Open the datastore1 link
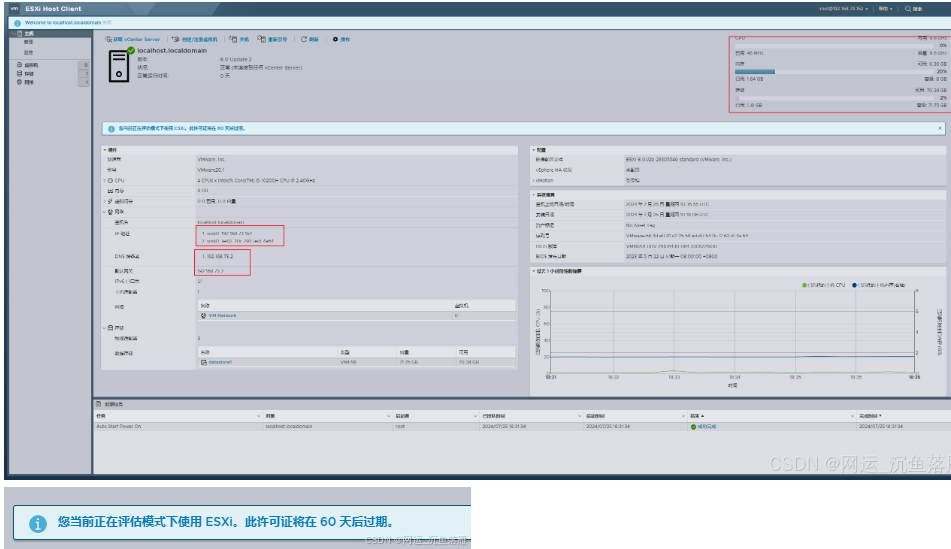 220,362
